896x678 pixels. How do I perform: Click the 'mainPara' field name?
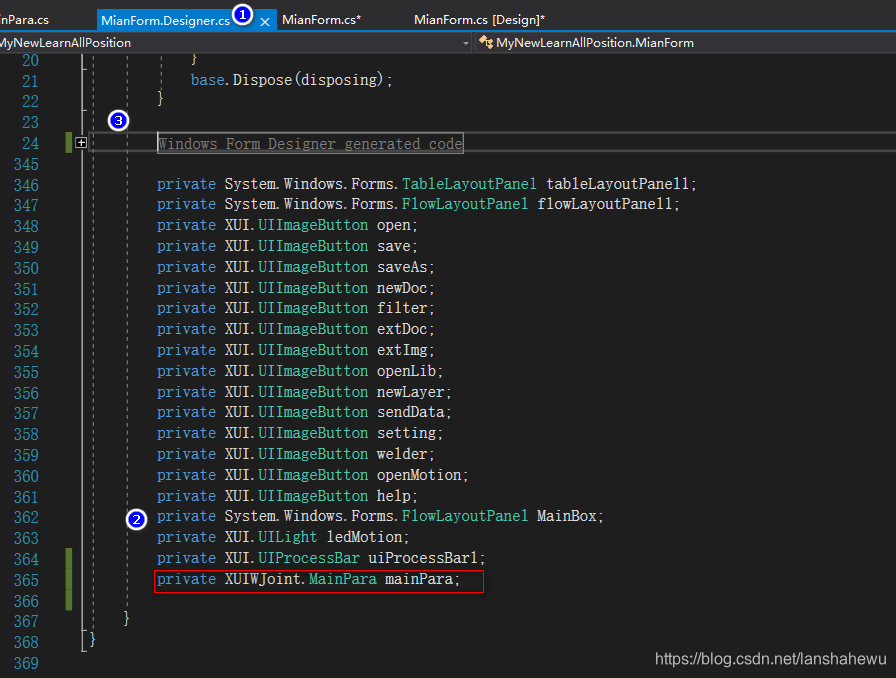[x=419, y=579]
